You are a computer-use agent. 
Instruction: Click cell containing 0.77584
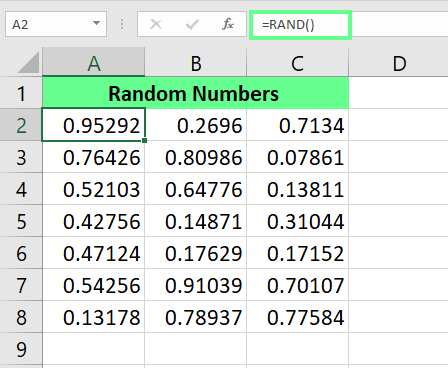point(297,317)
